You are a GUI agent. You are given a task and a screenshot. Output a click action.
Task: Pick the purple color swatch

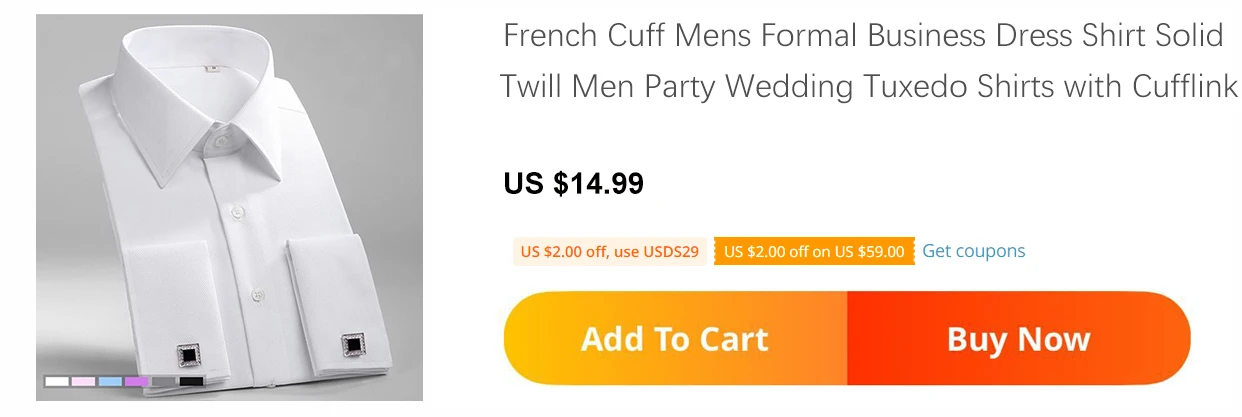(x=137, y=381)
